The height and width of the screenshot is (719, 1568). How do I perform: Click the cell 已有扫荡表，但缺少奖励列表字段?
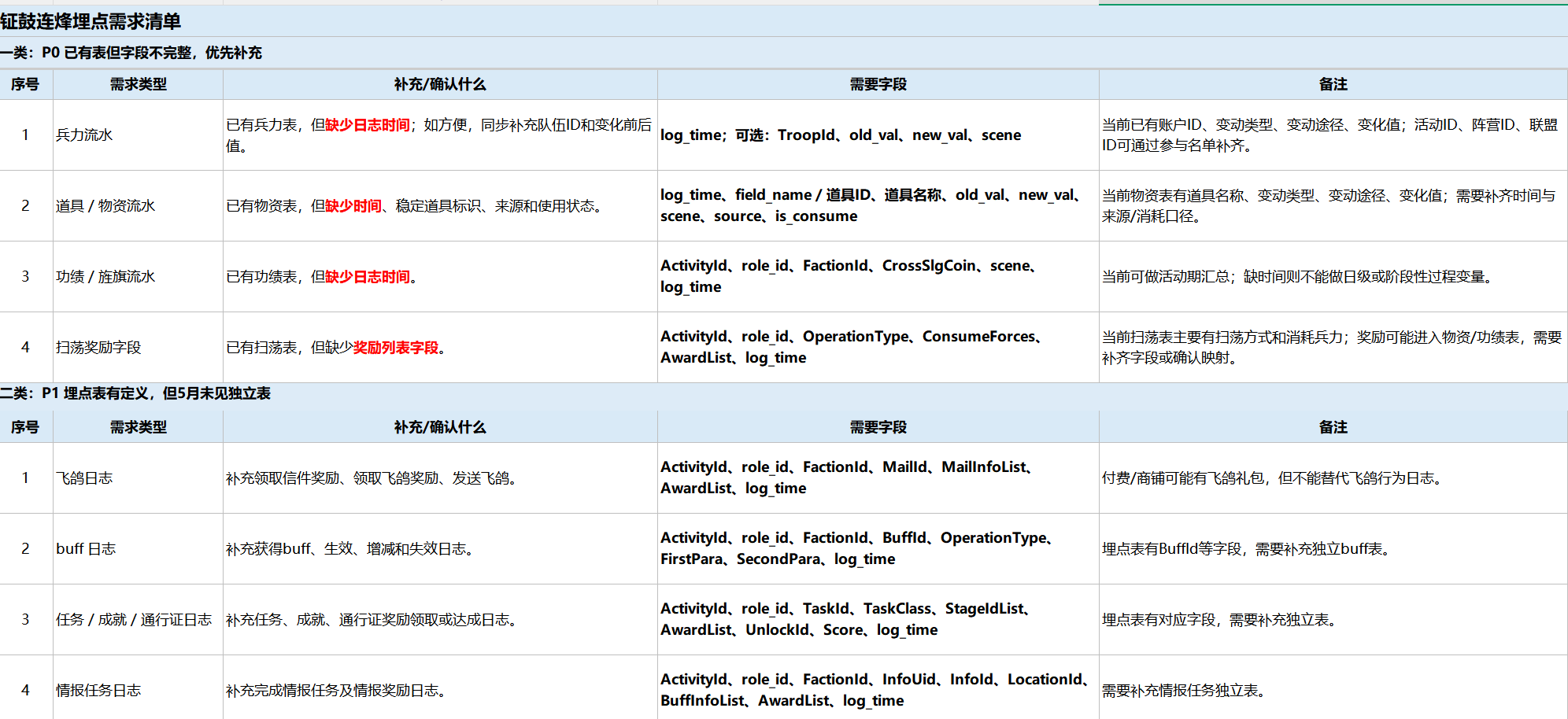click(440, 348)
